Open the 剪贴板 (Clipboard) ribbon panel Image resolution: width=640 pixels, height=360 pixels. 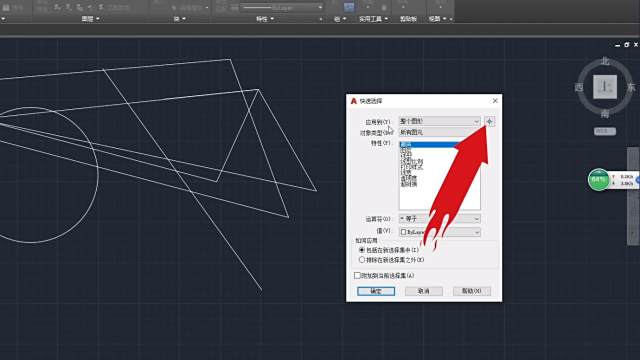tap(408, 19)
